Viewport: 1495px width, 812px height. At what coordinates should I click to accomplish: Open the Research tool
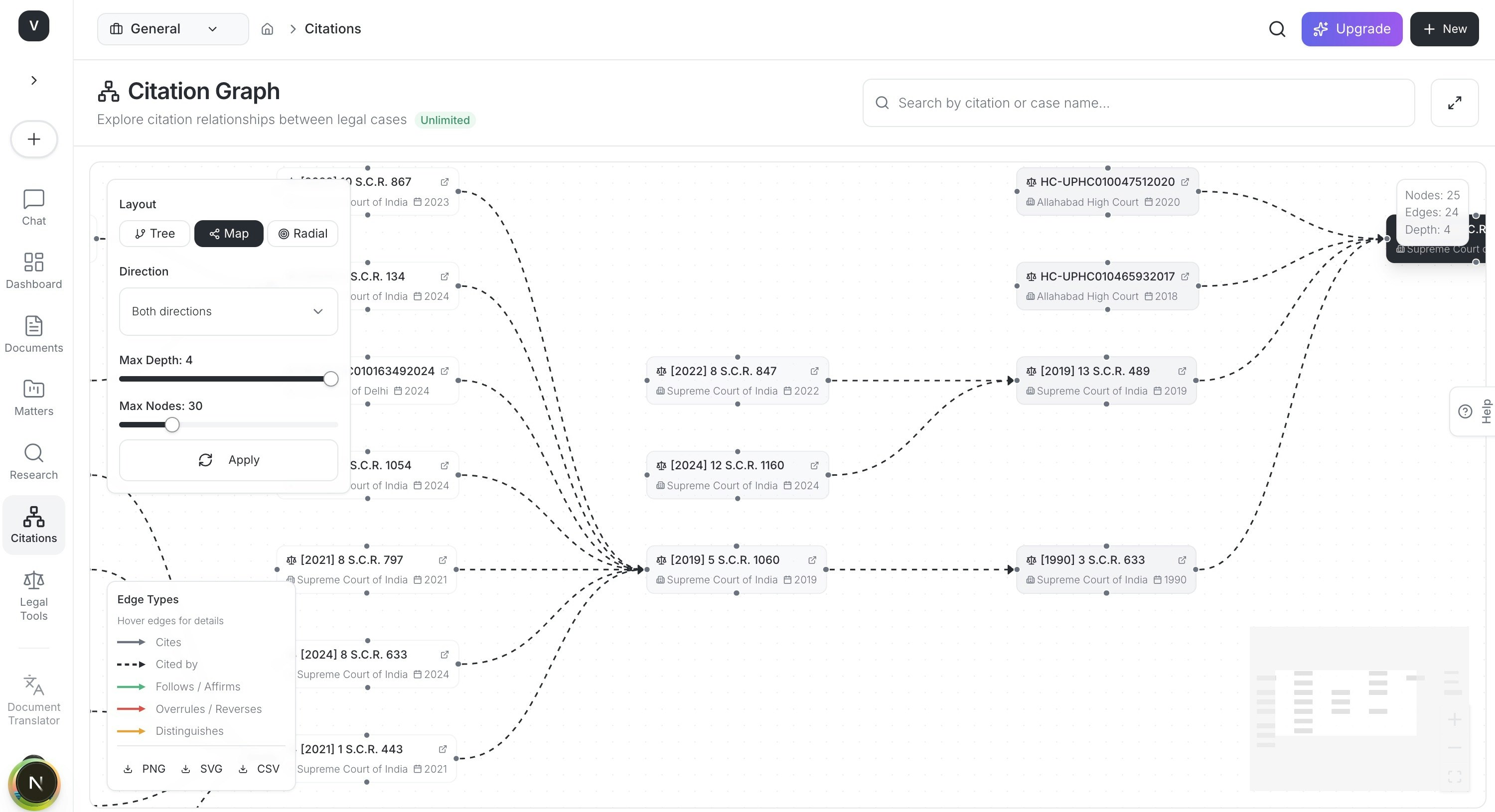33,461
